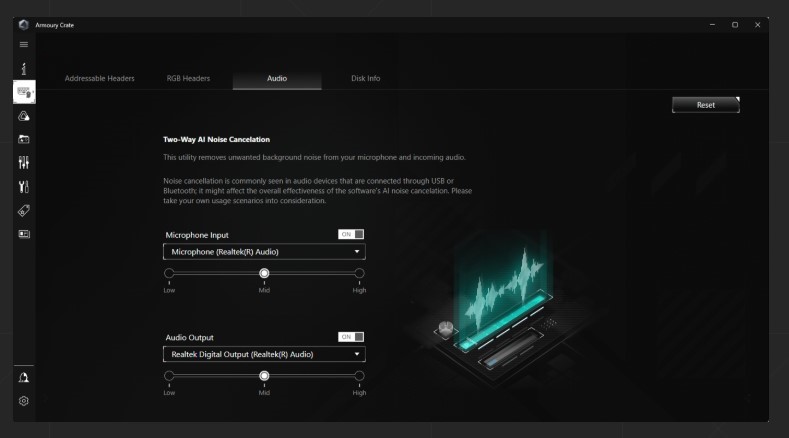Open Scenario Profiles sliders icon
The width and height of the screenshot is (789, 438).
point(24,163)
